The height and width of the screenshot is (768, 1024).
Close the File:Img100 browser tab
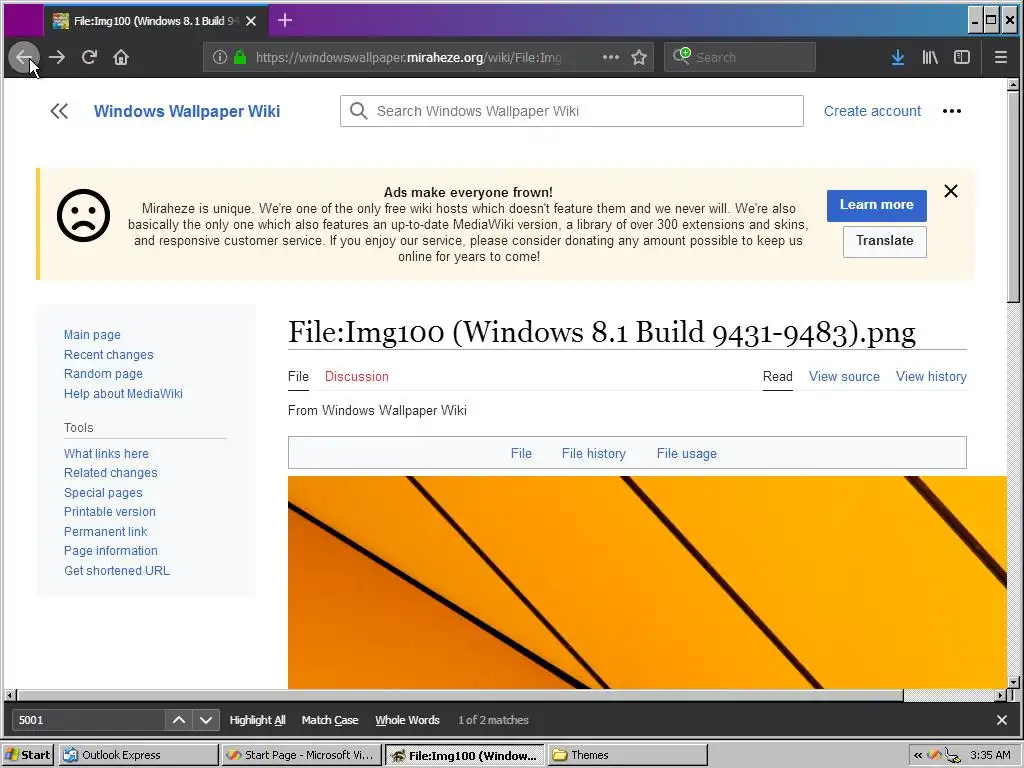point(251,21)
